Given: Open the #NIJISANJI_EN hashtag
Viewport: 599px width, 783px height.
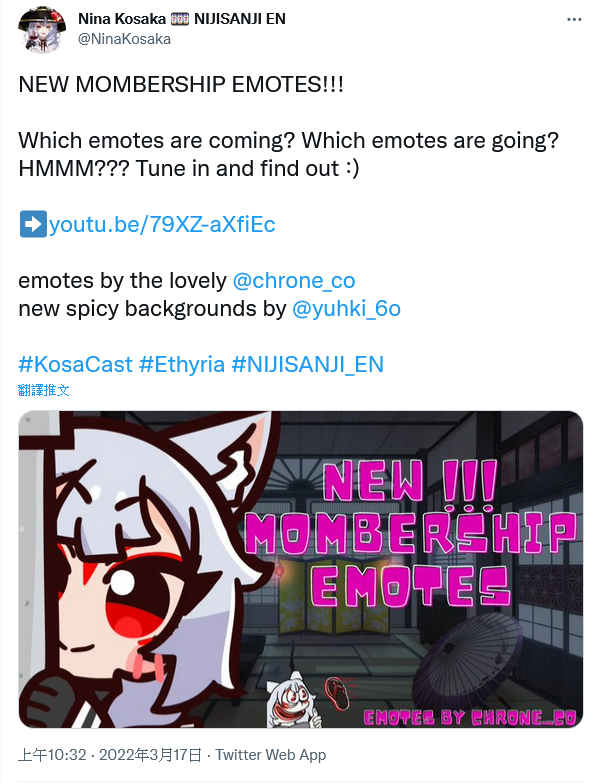Looking at the screenshot, I should coord(307,365).
